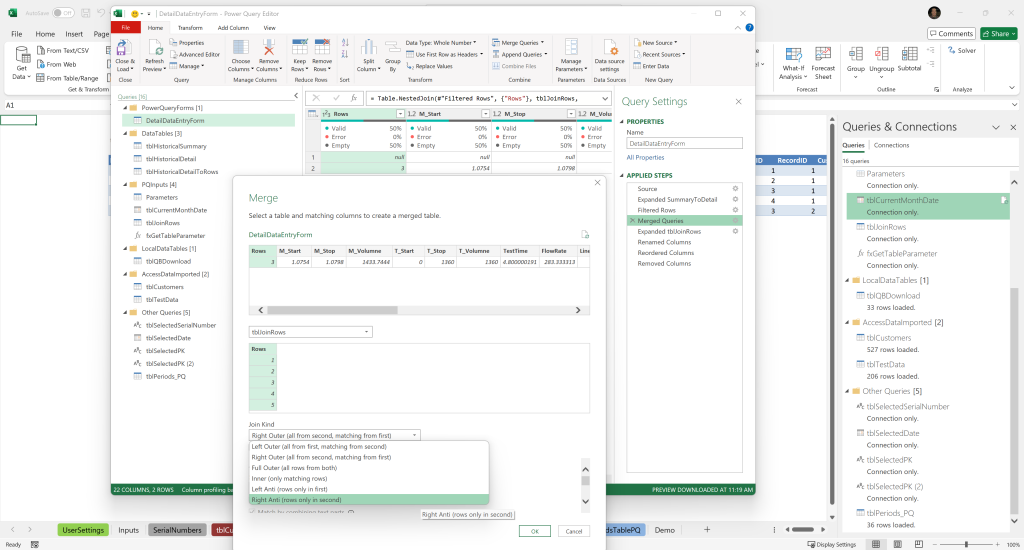Click the Keep Rows icon

[x=299, y=48]
